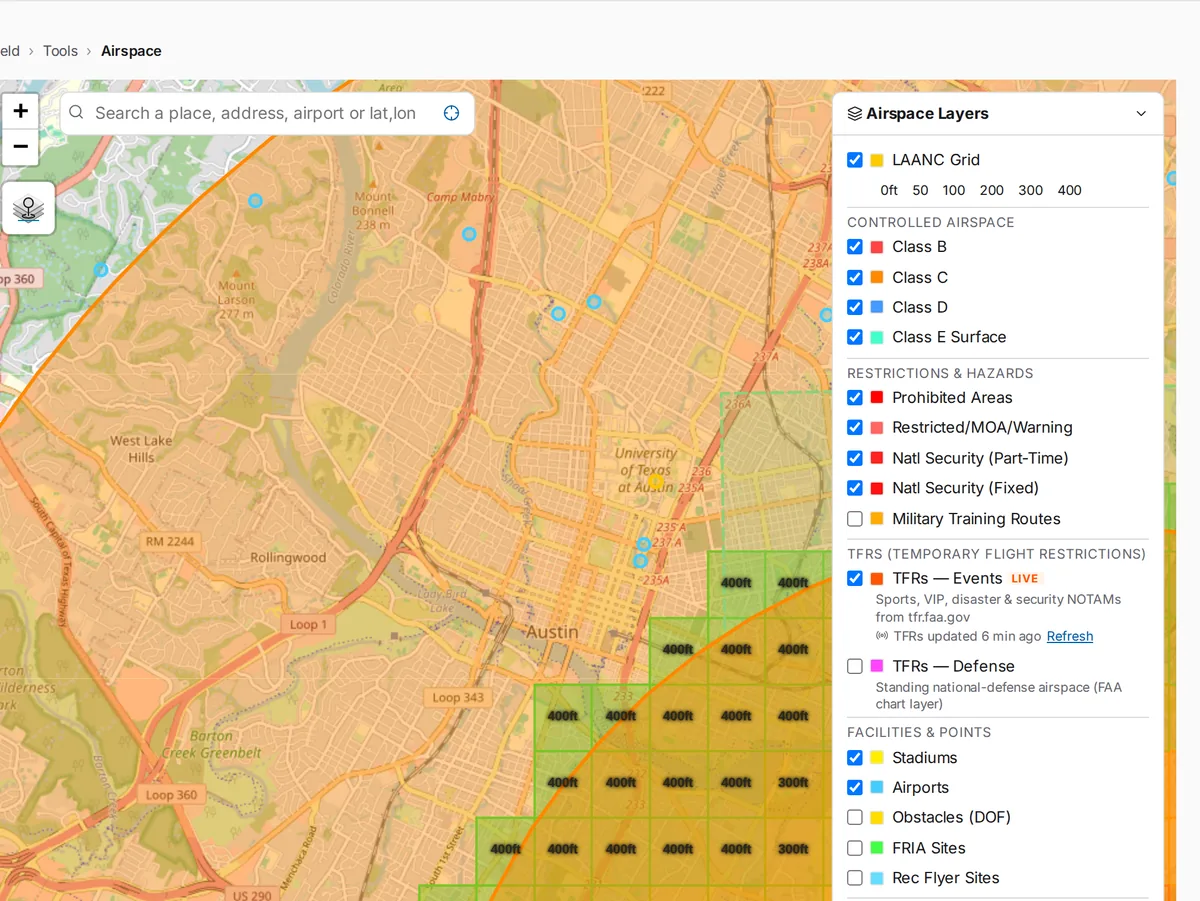
Task: Enable Obstacles (DOF) layer
Action: [x=855, y=818]
